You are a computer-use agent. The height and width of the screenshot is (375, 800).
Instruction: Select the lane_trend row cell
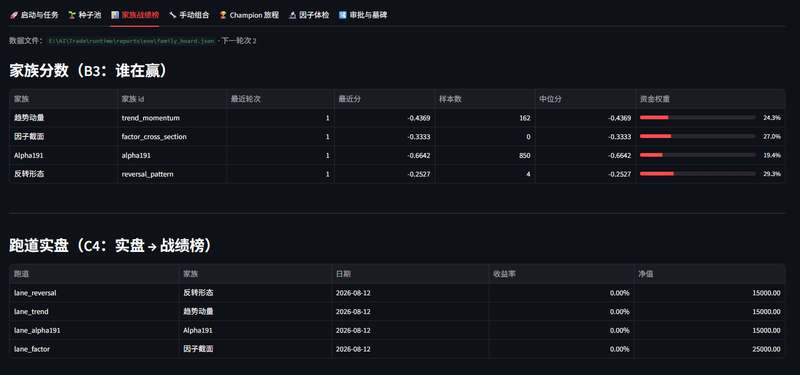[x=94, y=312]
